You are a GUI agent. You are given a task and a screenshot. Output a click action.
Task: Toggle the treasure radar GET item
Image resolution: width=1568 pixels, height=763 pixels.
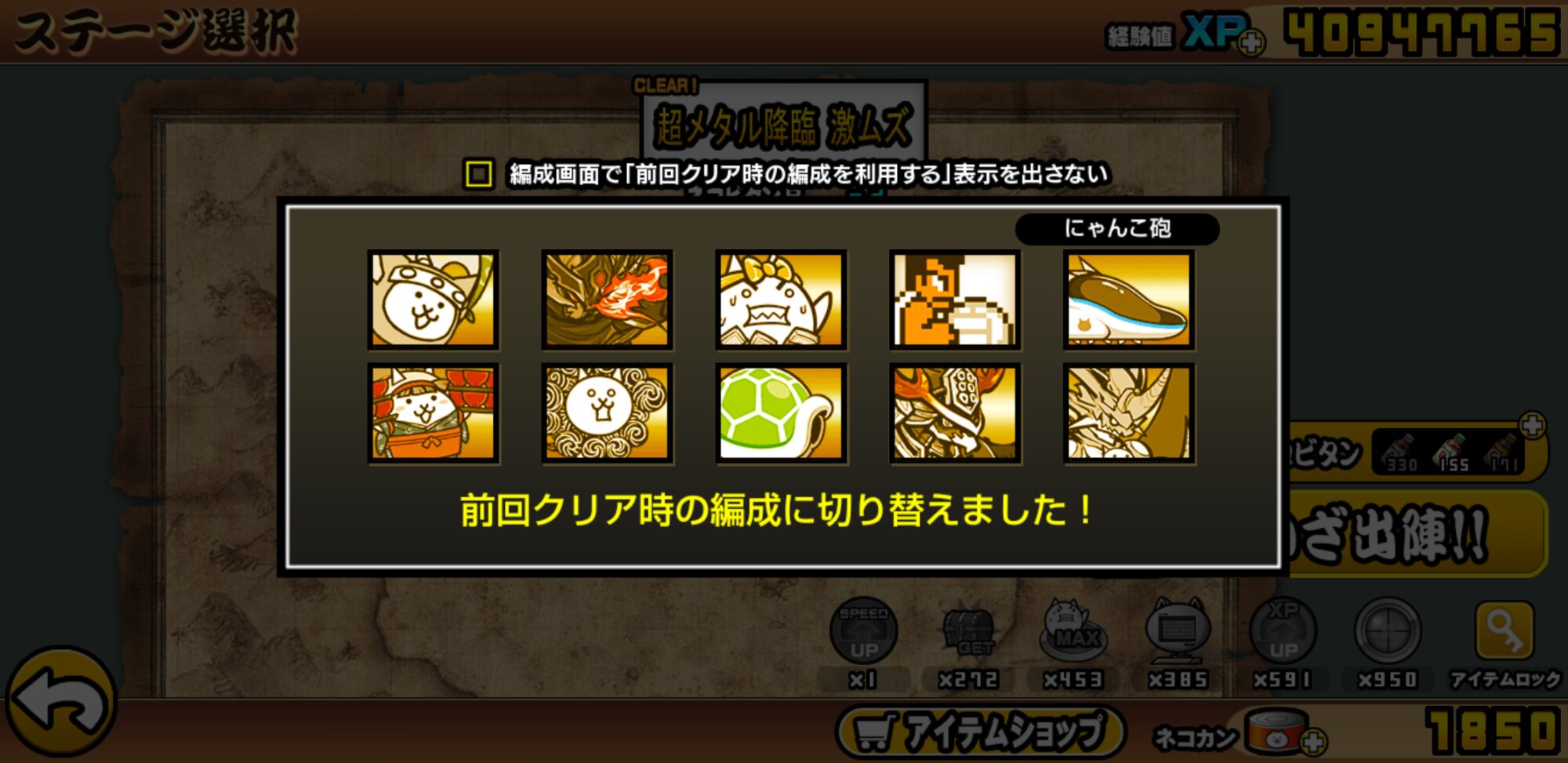point(968,631)
